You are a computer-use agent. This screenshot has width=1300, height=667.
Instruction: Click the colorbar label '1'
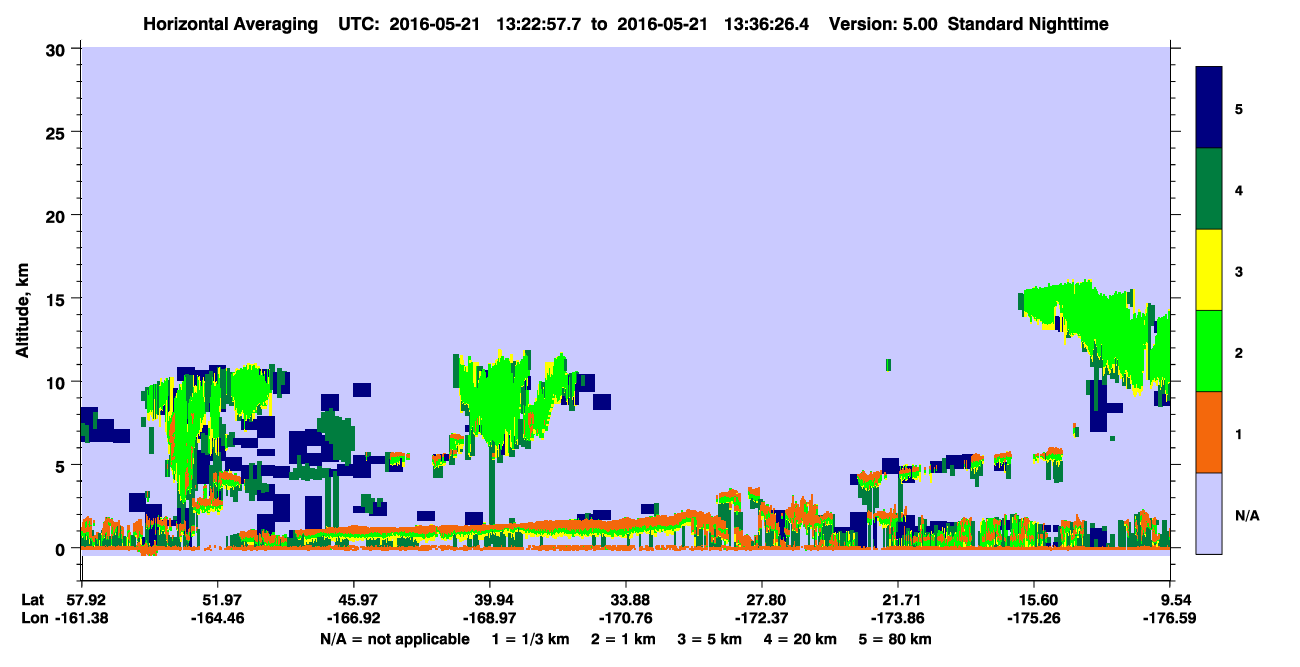point(1239,432)
